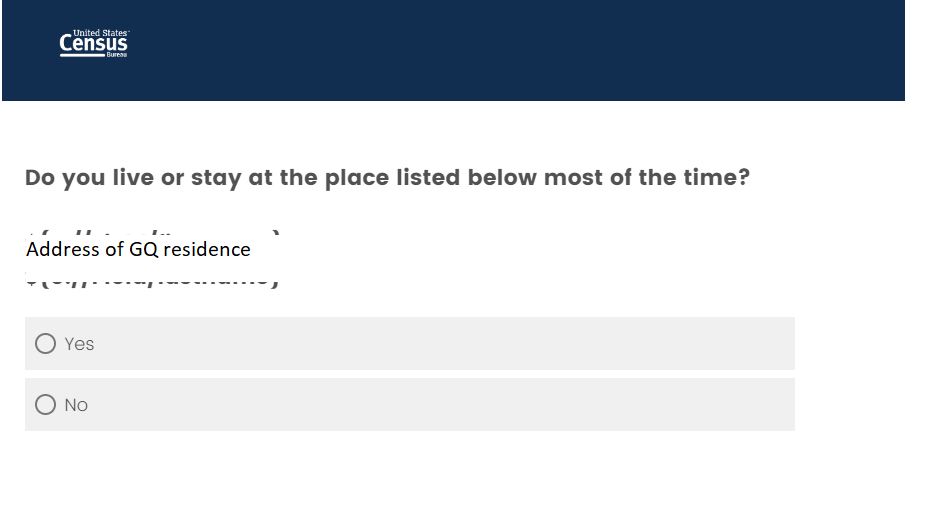The width and height of the screenshot is (928, 513).
Task: Click the empty right end of the Yes answer bar
Action: coord(740,344)
